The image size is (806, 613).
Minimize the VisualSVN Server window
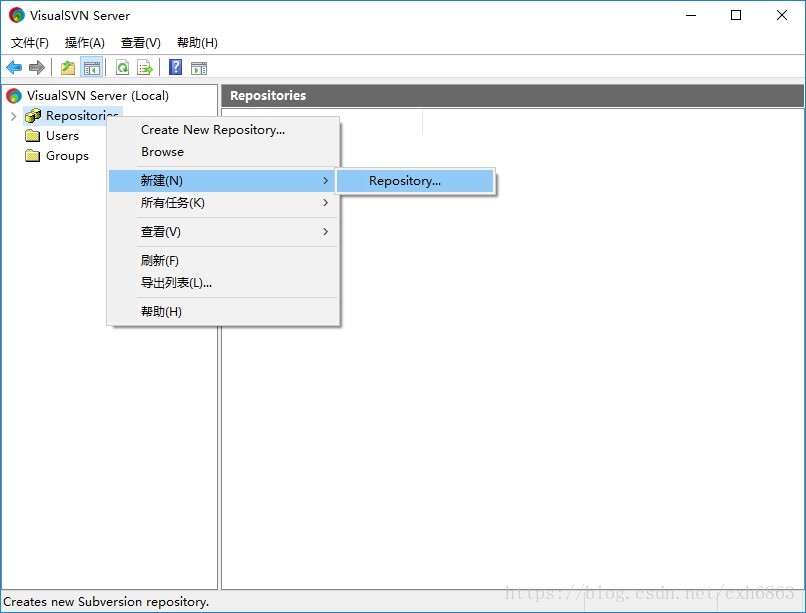pos(691,15)
